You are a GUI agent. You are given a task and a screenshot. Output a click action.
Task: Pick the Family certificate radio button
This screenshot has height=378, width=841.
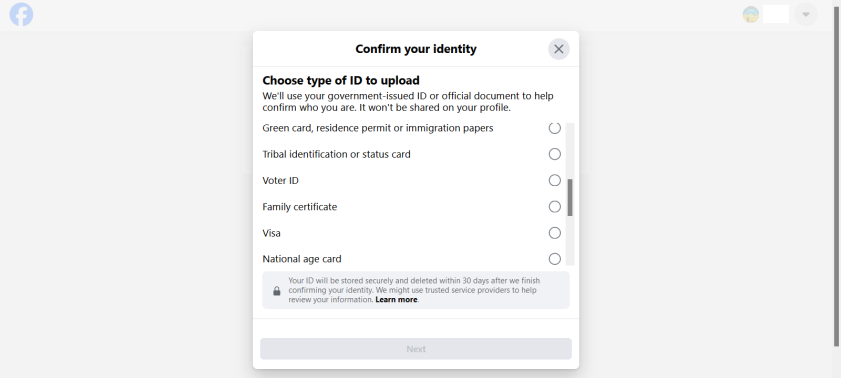(555, 207)
